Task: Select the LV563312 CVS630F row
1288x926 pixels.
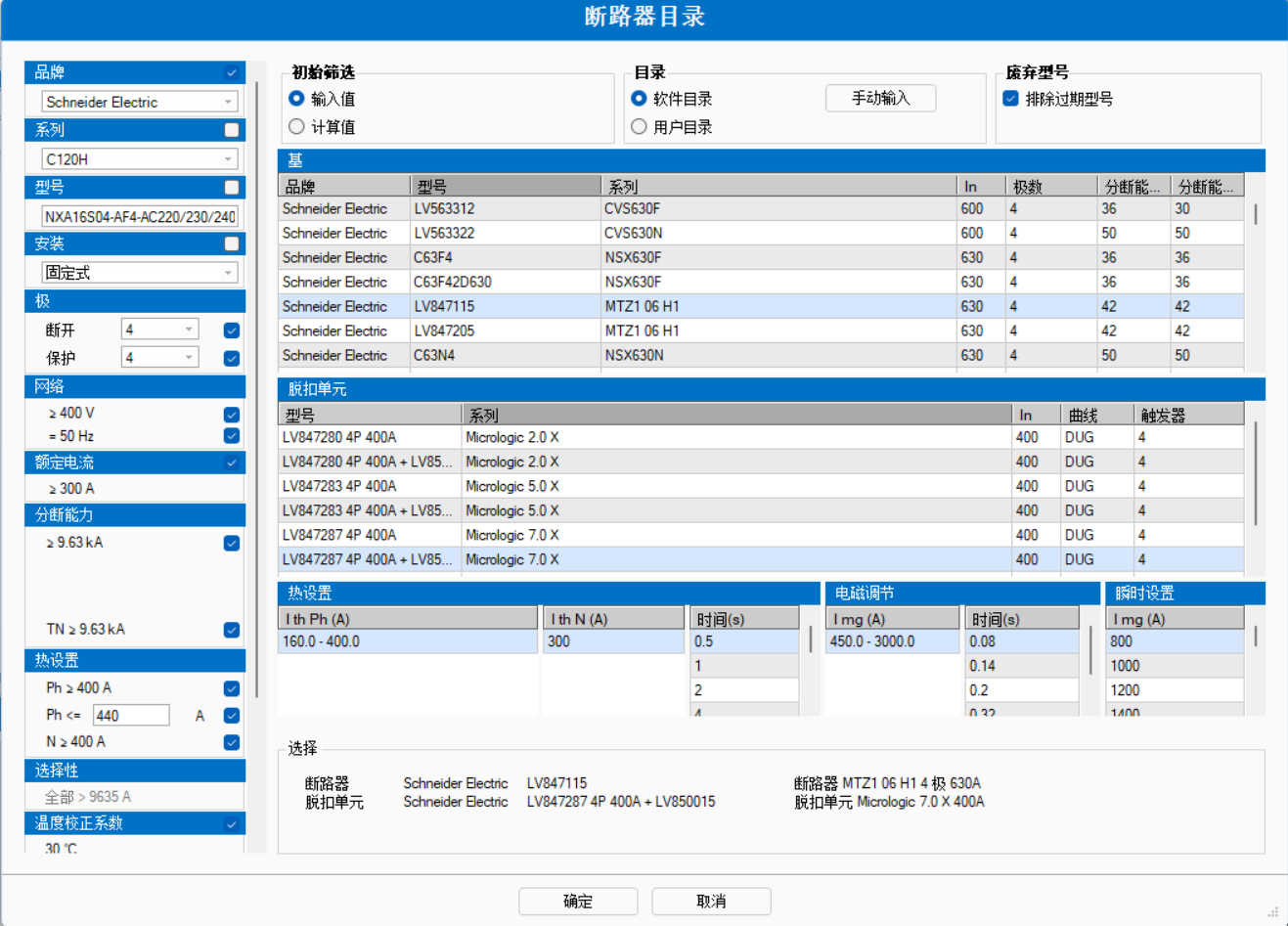Action: click(x=761, y=208)
